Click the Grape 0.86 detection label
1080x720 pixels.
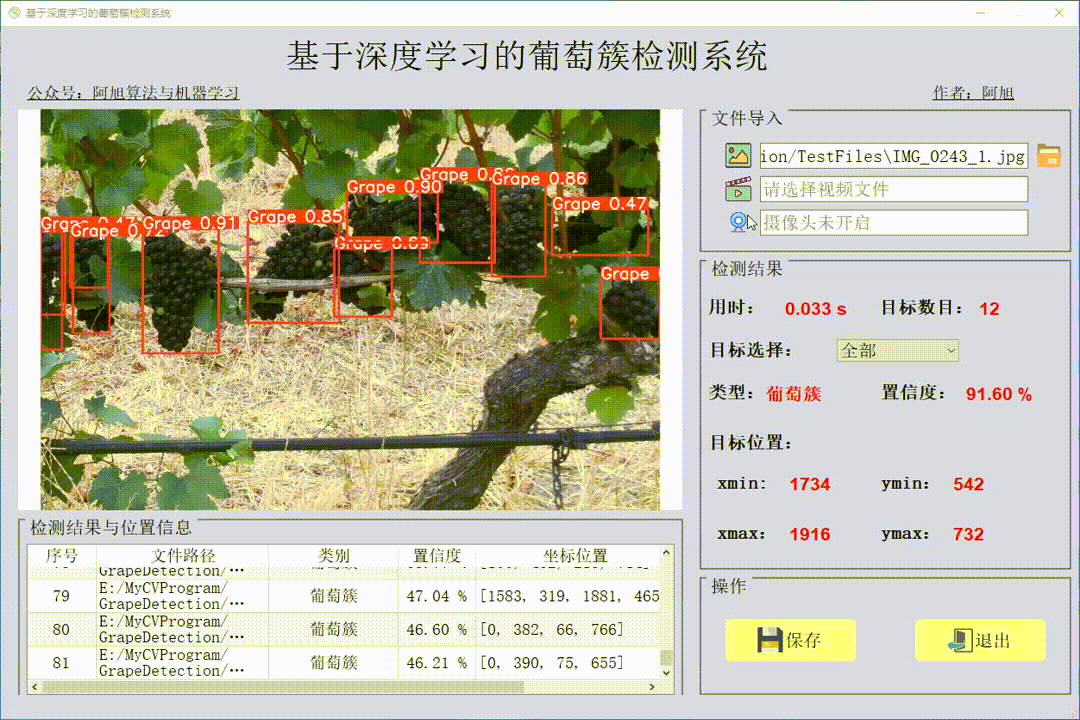pyautogui.click(x=539, y=179)
